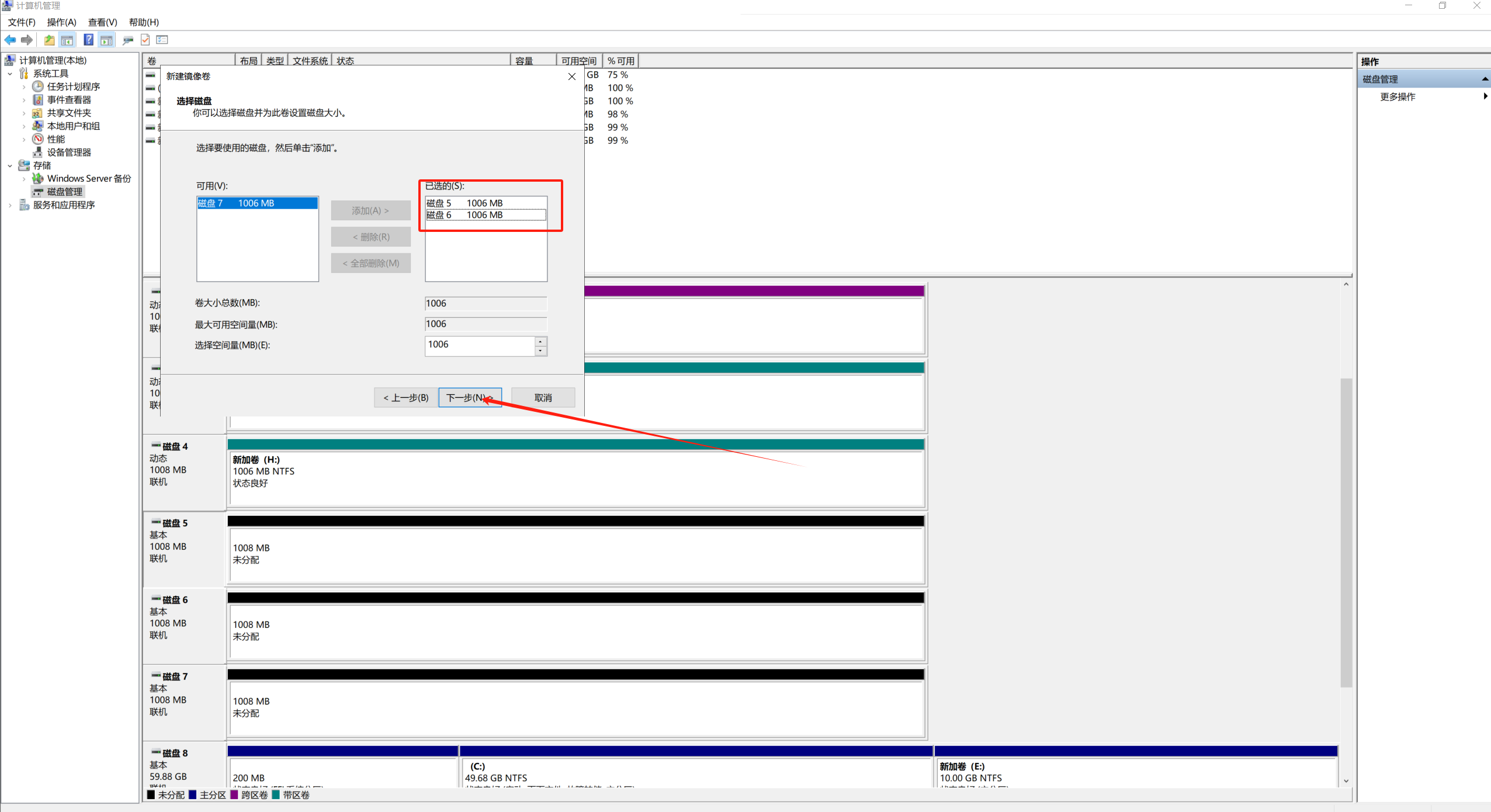Click the space amount spinner up arrow
1491x812 pixels.
541,341
